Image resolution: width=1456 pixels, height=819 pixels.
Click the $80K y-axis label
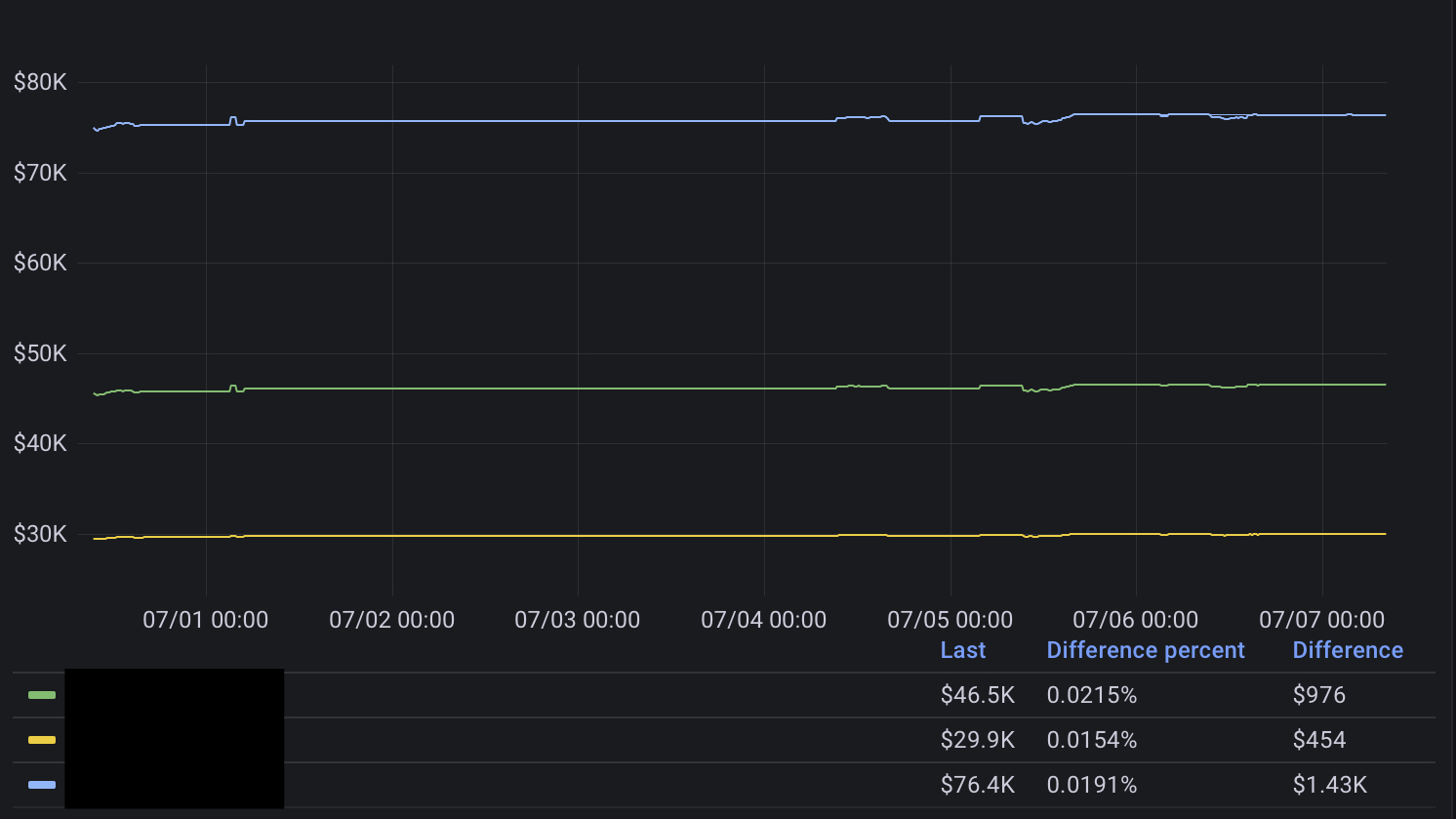(41, 82)
